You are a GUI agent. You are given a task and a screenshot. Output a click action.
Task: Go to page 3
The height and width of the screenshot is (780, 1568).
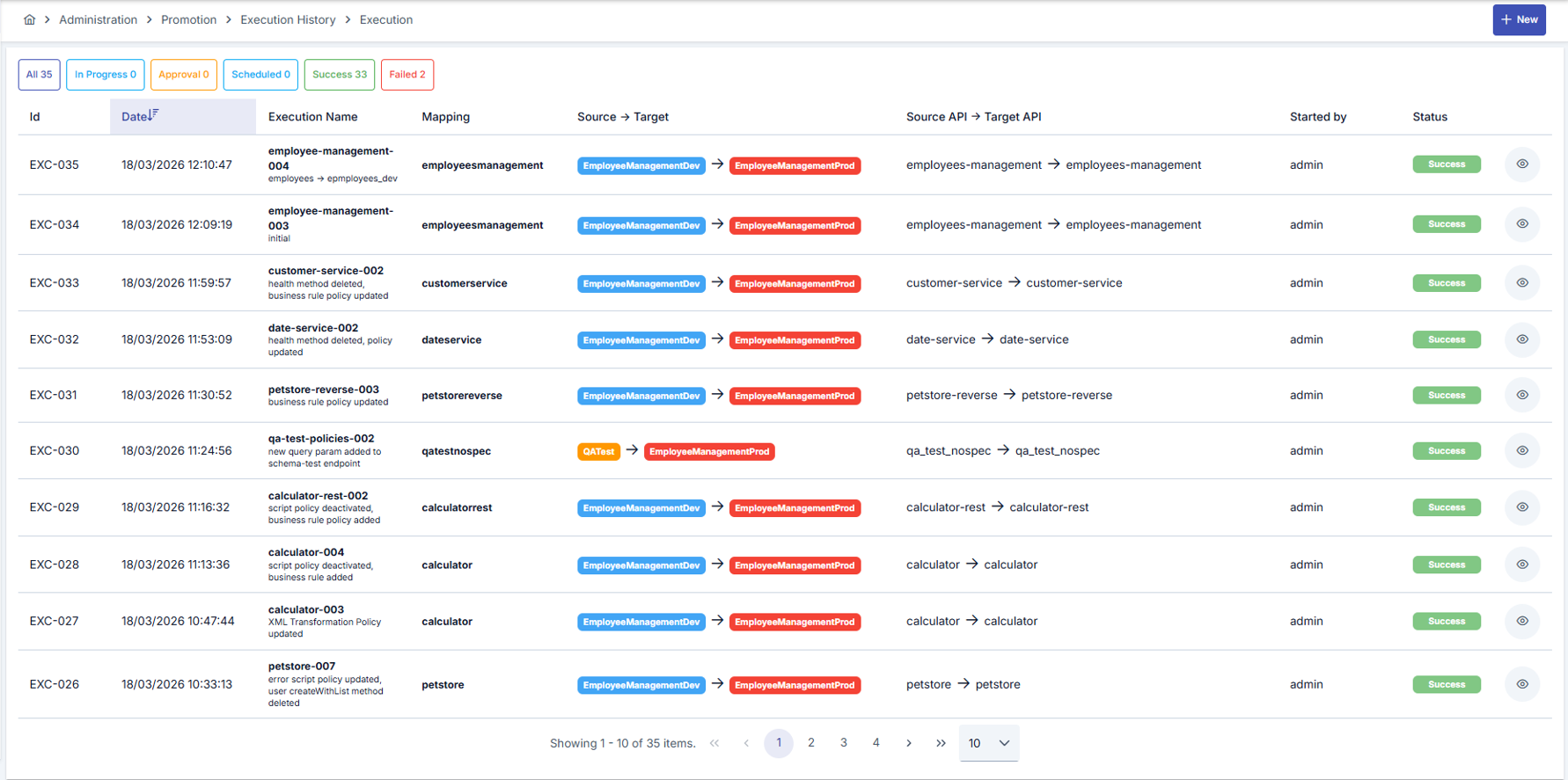[844, 743]
